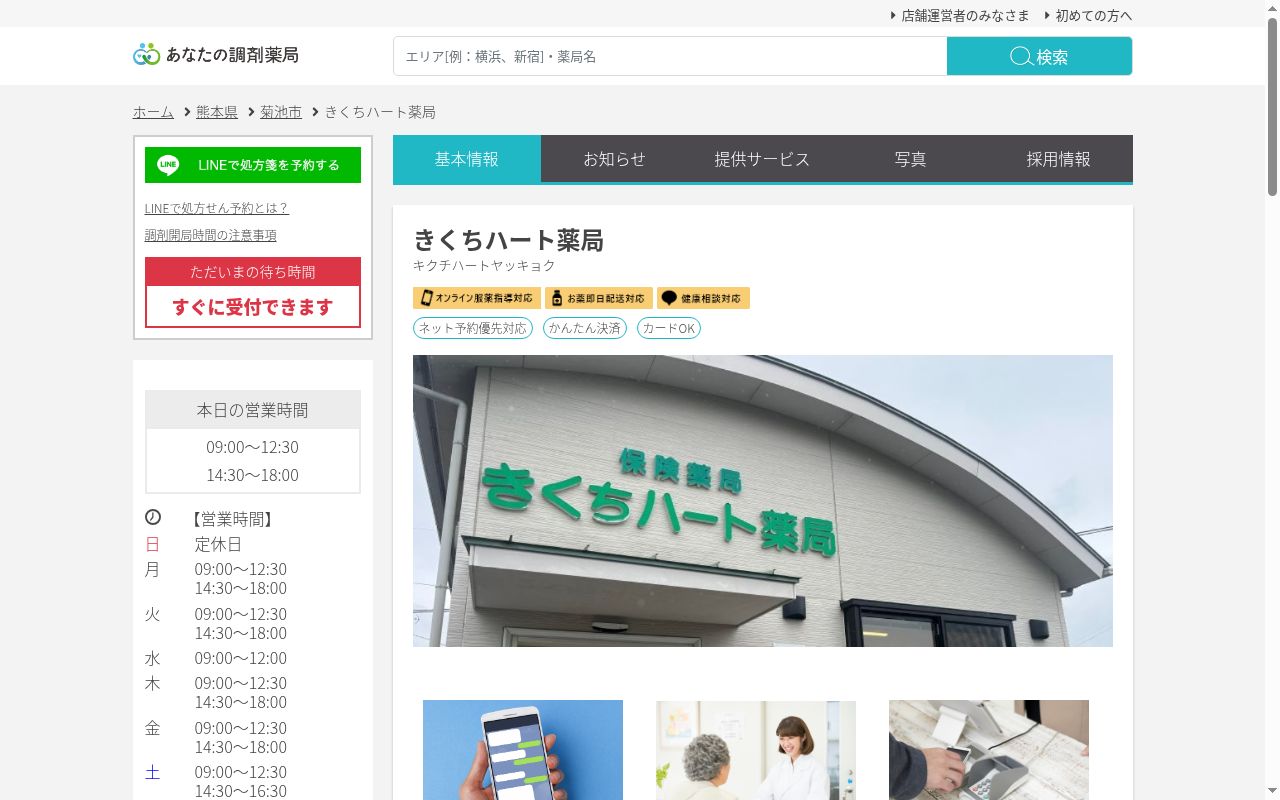Click the お薬即日配送対応 badge

point(598,298)
